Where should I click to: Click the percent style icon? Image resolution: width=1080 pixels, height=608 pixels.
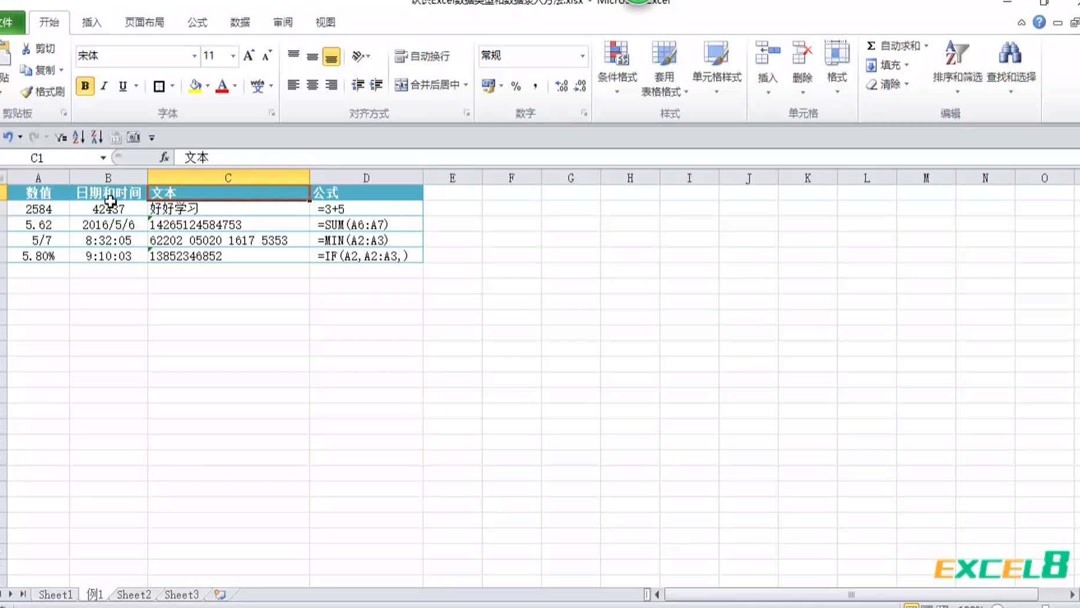514,87
